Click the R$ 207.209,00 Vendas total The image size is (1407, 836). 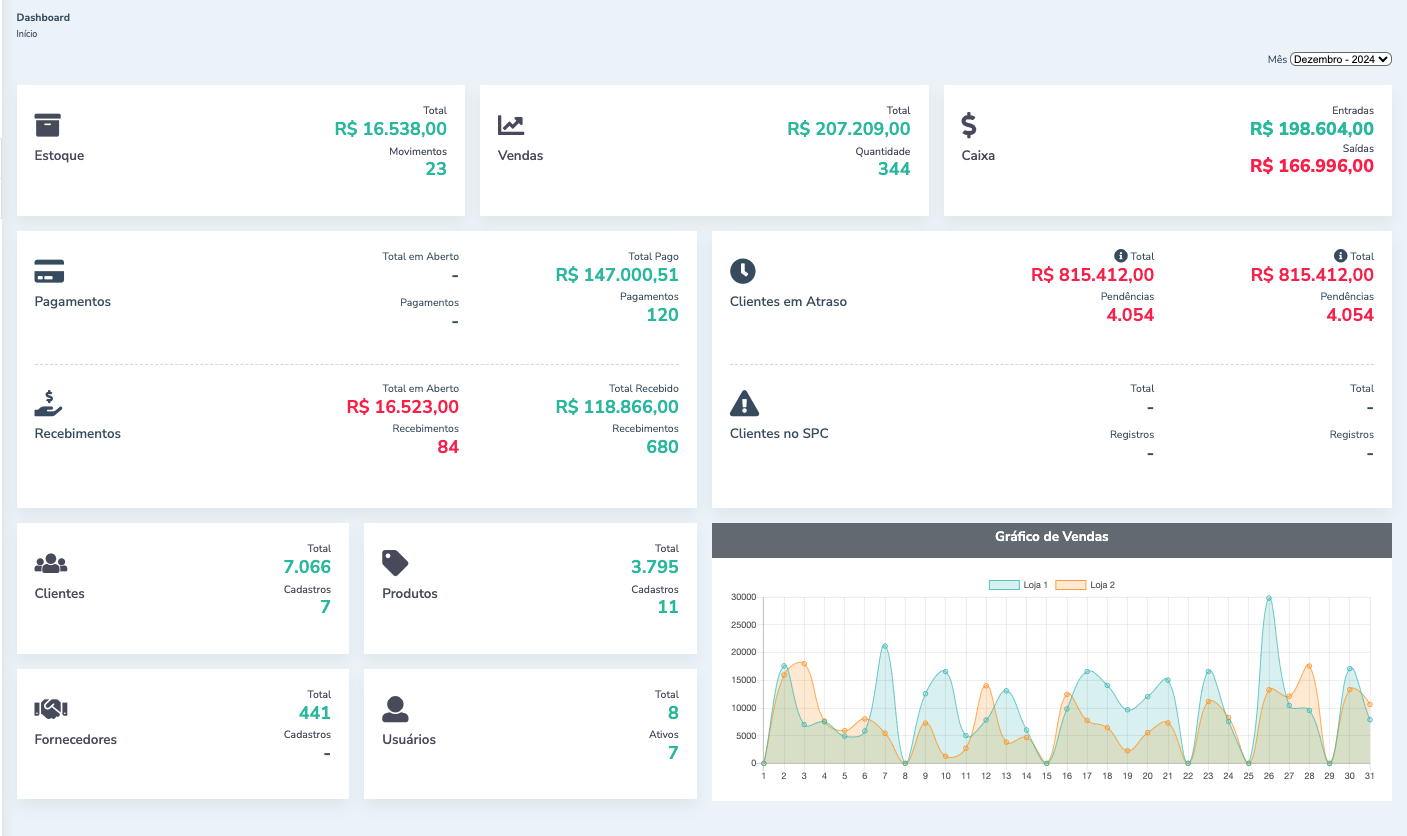point(848,129)
